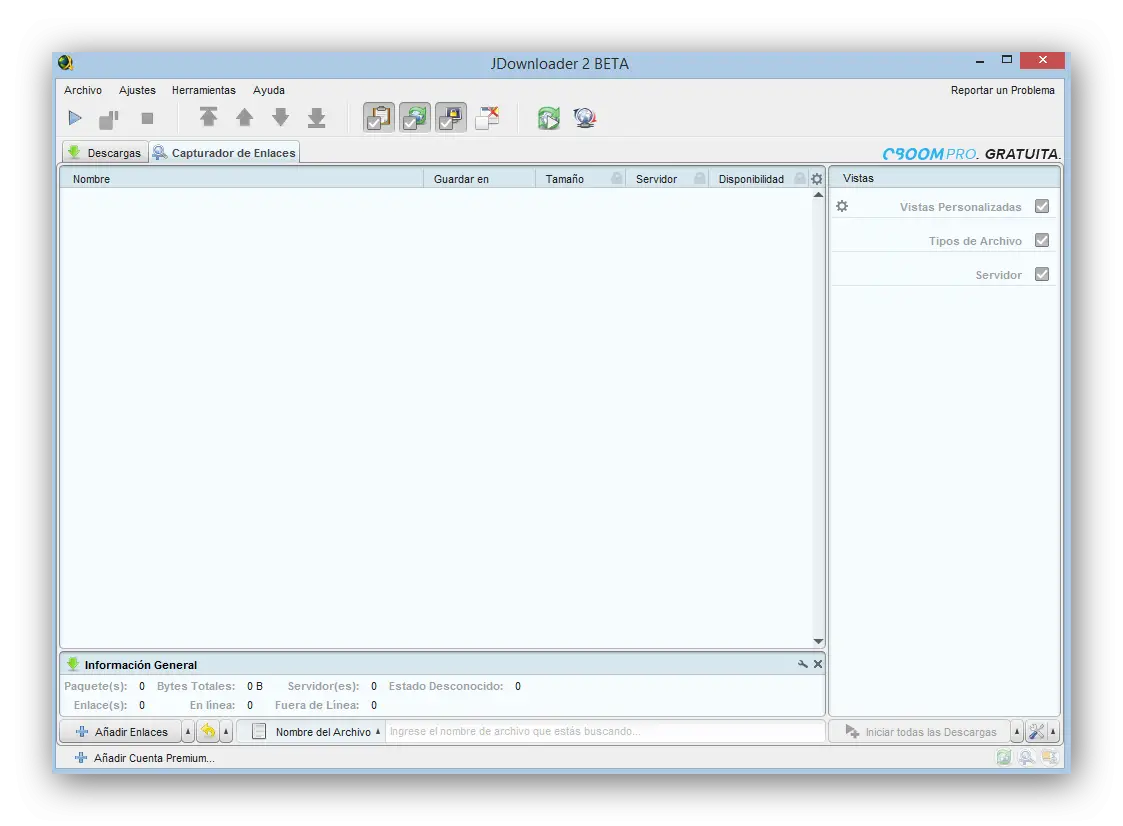Click Reportar un Problema
Image resolution: width=1123 pixels, height=826 pixels.
click(1003, 90)
